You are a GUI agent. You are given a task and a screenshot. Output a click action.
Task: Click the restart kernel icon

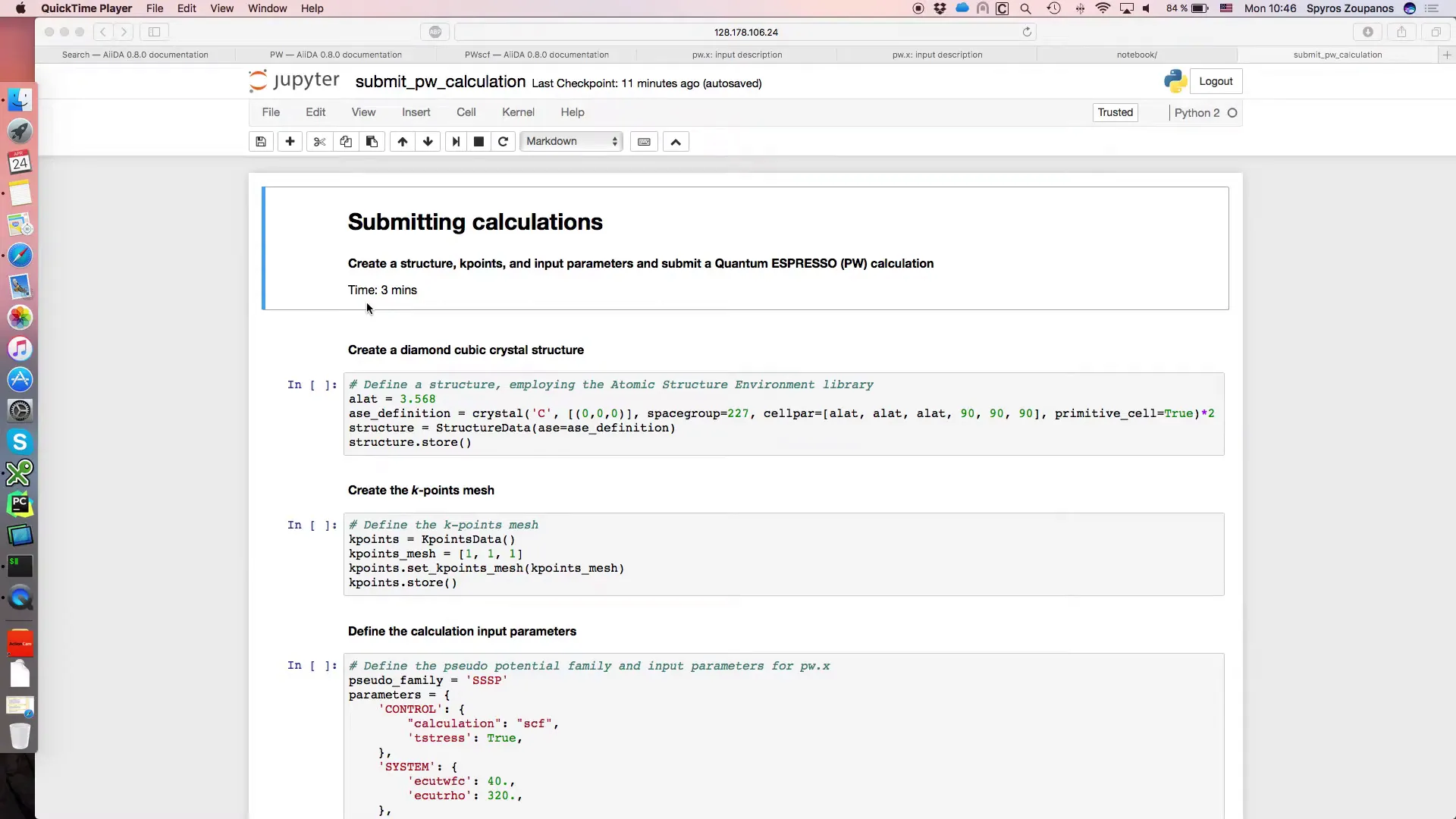[504, 141]
